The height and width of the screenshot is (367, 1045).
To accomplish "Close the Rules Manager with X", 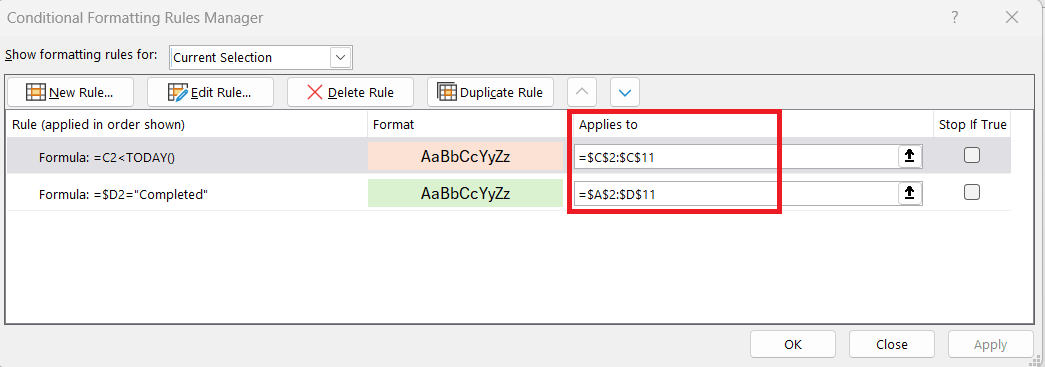I will click(x=1012, y=18).
